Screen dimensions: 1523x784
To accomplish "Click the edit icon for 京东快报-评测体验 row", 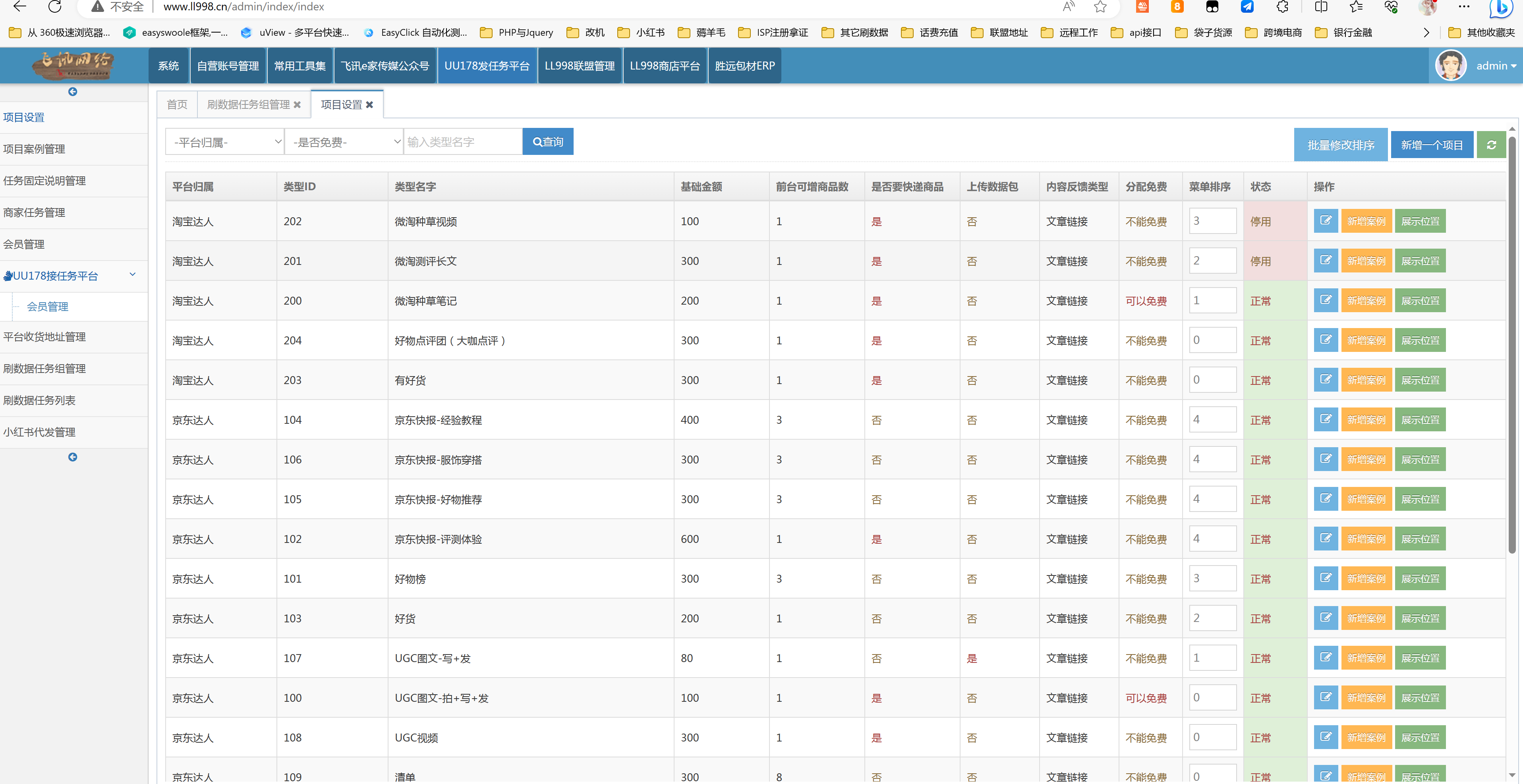I will point(1326,539).
